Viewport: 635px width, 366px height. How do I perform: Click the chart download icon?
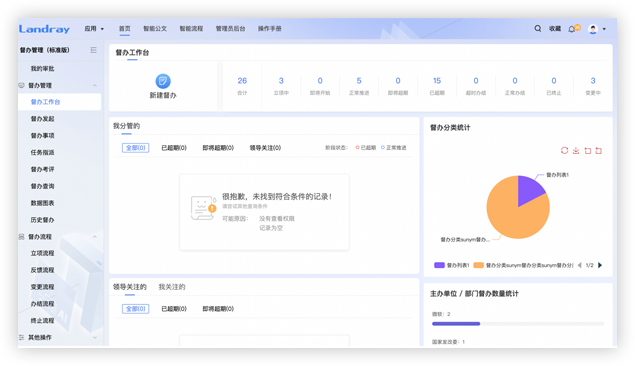(576, 151)
